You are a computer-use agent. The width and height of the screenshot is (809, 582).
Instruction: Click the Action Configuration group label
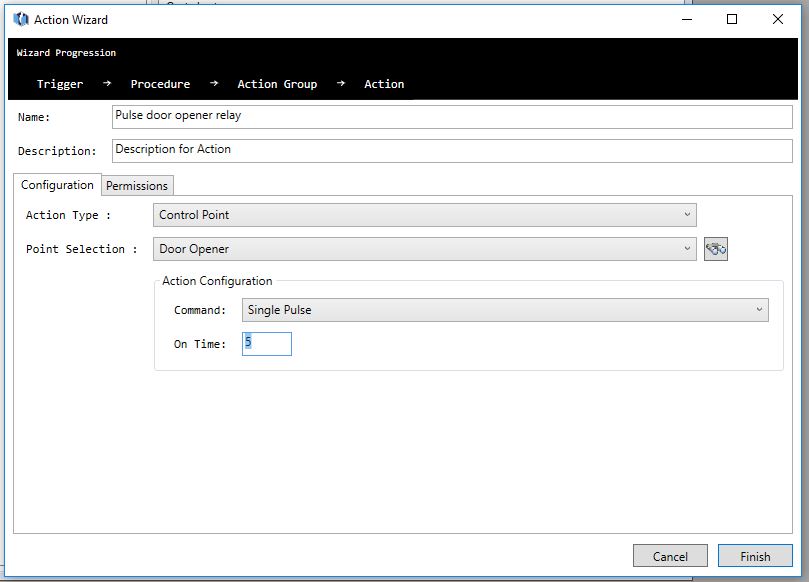coord(217,281)
